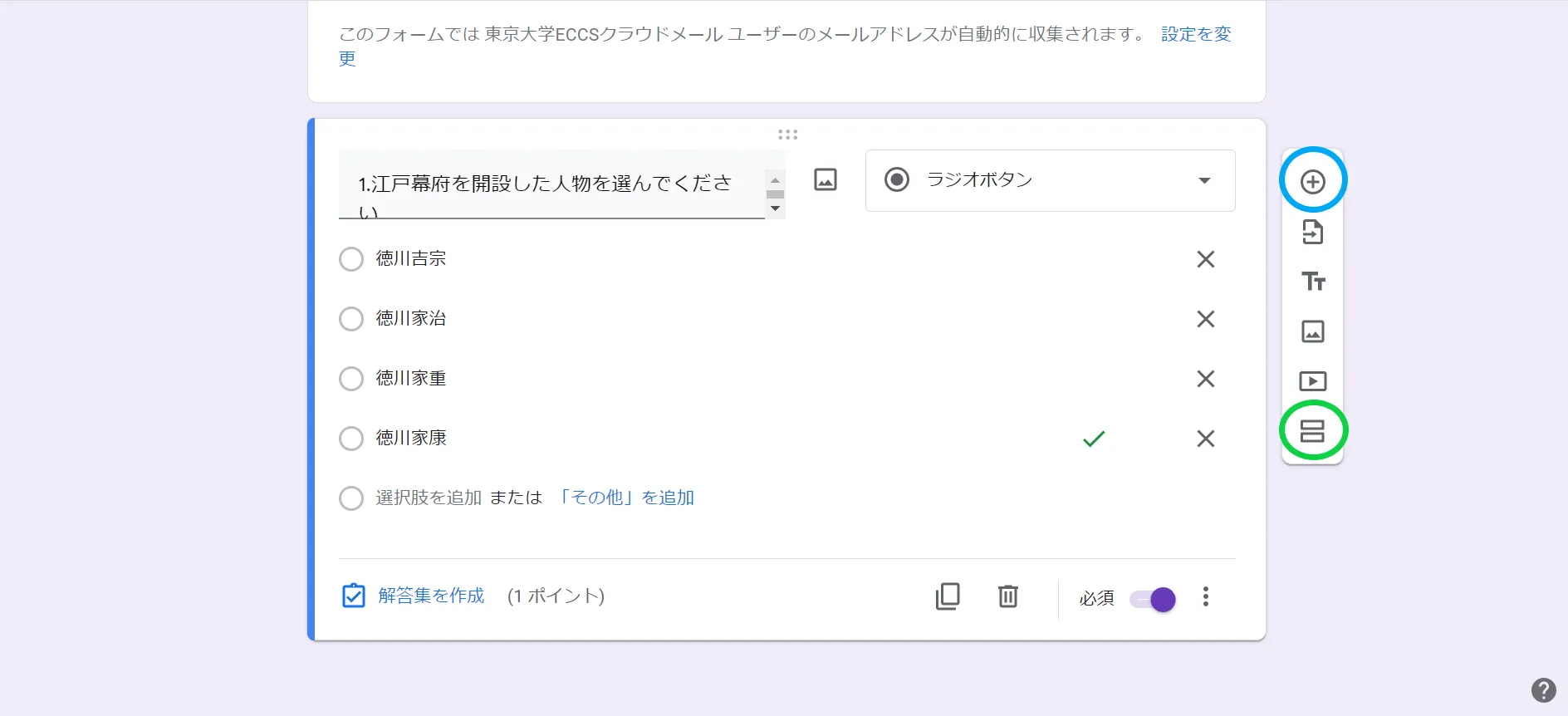This screenshot has height=716, width=1568.
Task: Click 「その他」を追加 link
Action: (x=625, y=498)
